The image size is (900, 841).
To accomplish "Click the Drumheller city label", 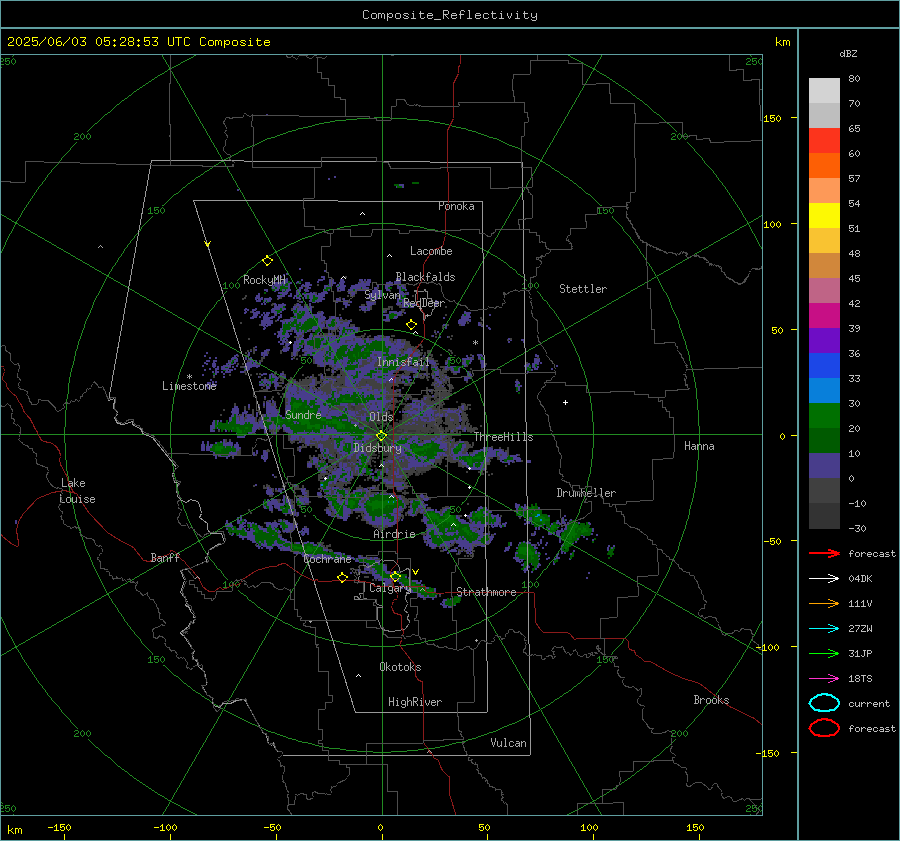I will pyautogui.click(x=586, y=493).
